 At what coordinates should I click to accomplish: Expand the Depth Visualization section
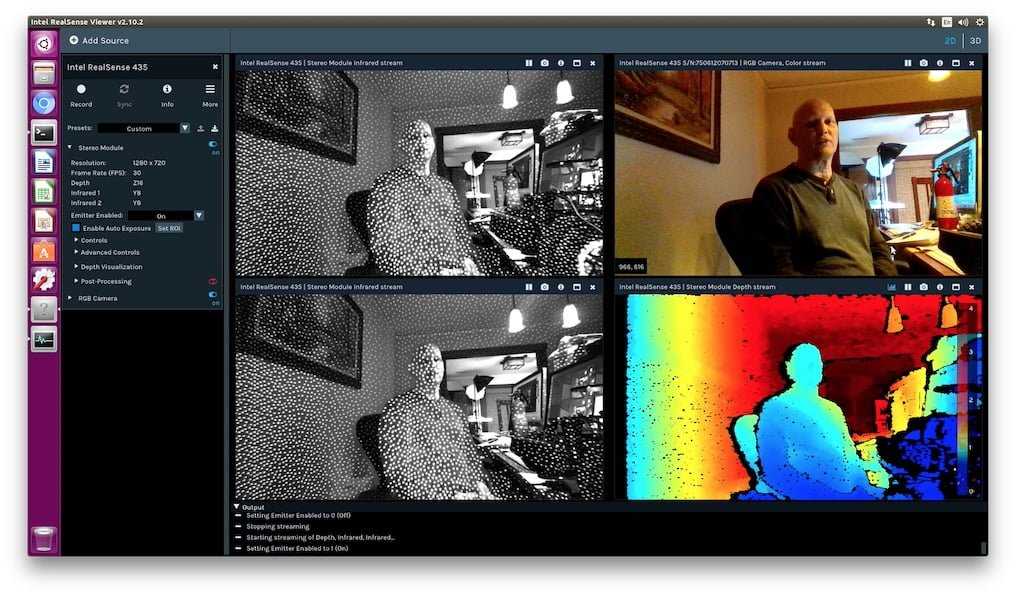(108, 267)
